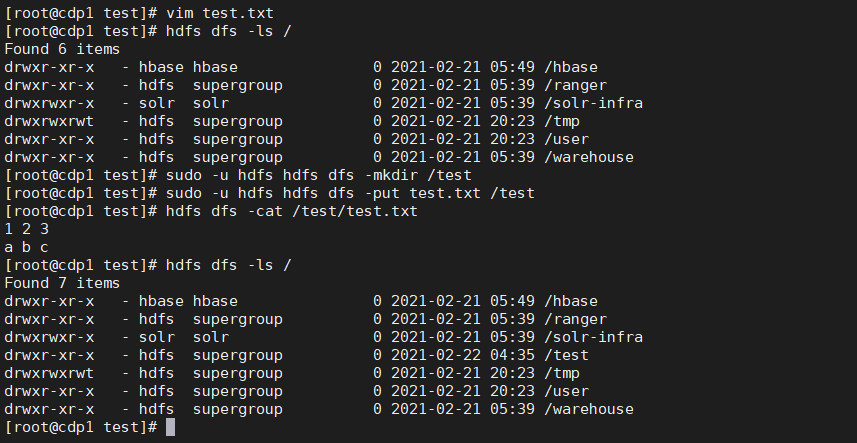Screen dimensions: 857x443
Task: Click '/hbase' in the first listing
Action: tap(571, 67)
